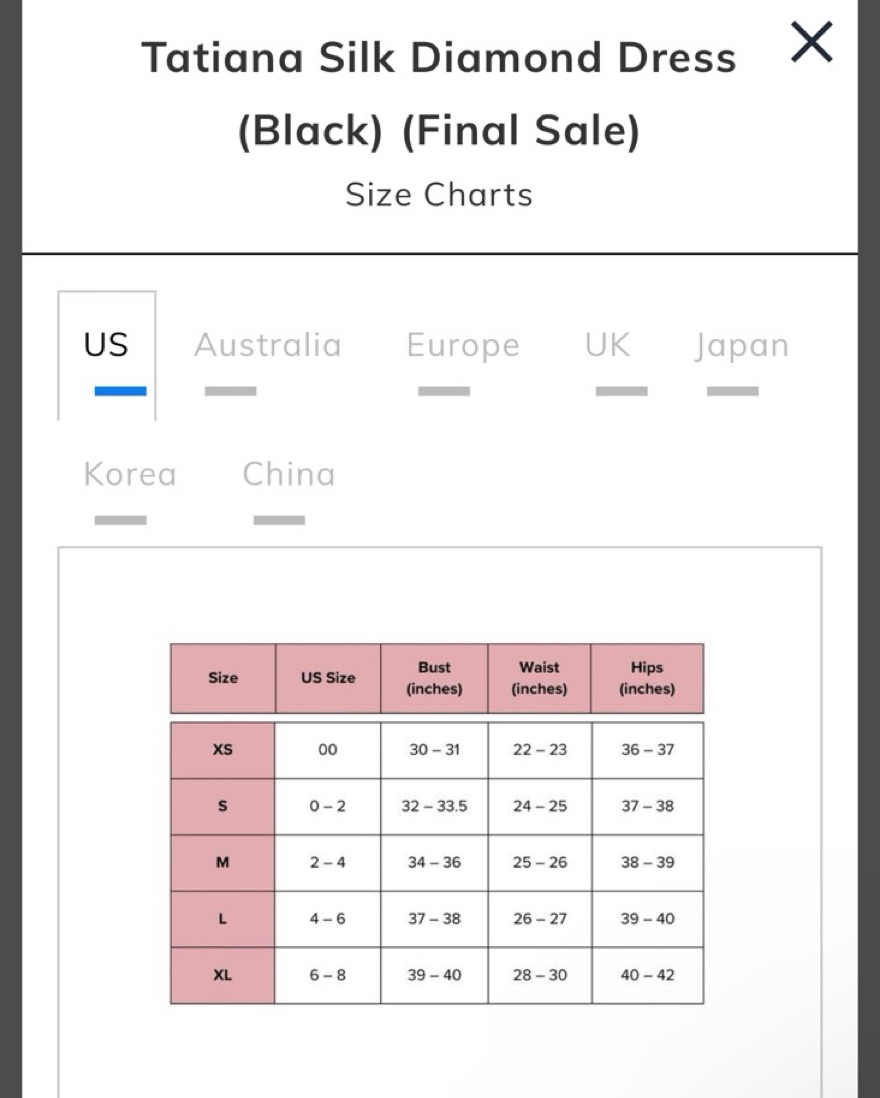880x1098 pixels.
Task: Switch to the China tab
Action: pos(288,474)
